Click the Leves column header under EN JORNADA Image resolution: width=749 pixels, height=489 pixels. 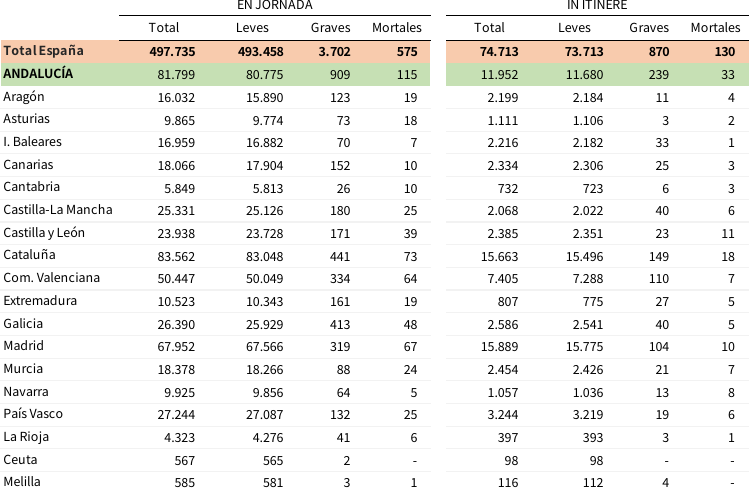(x=253, y=28)
